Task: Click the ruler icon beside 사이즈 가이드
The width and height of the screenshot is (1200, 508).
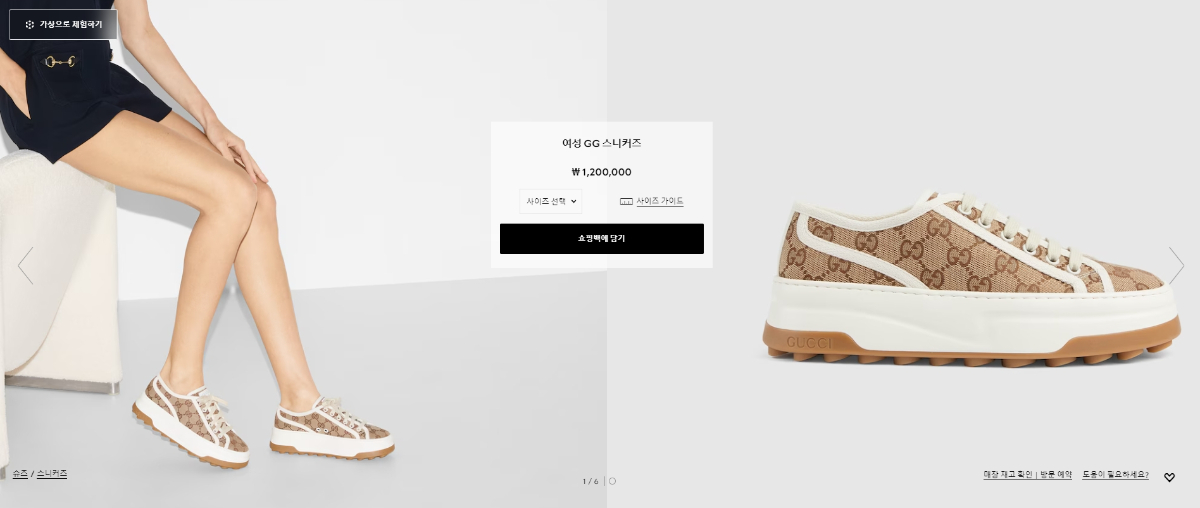Action: pyautogui.click(x=626, y=201)
